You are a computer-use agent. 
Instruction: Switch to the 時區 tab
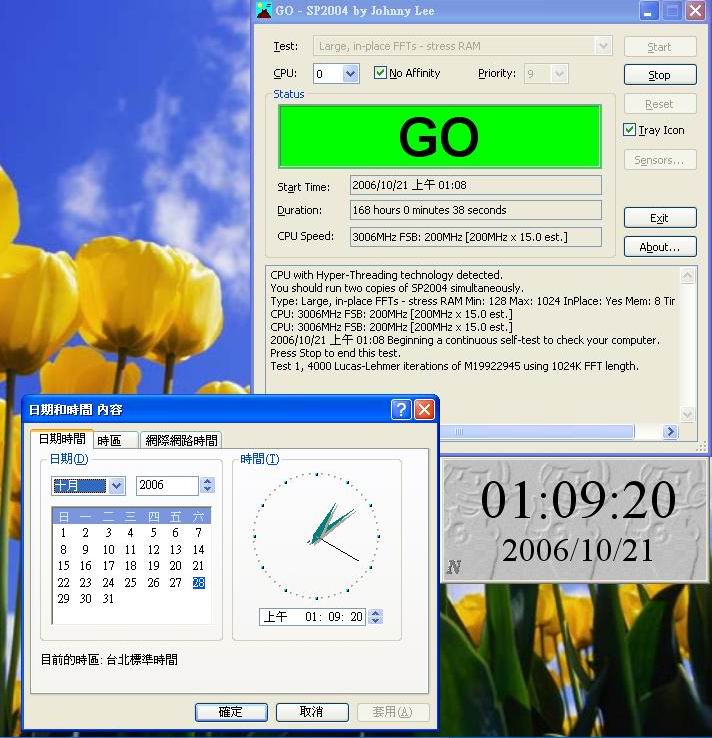click(116, 441)
